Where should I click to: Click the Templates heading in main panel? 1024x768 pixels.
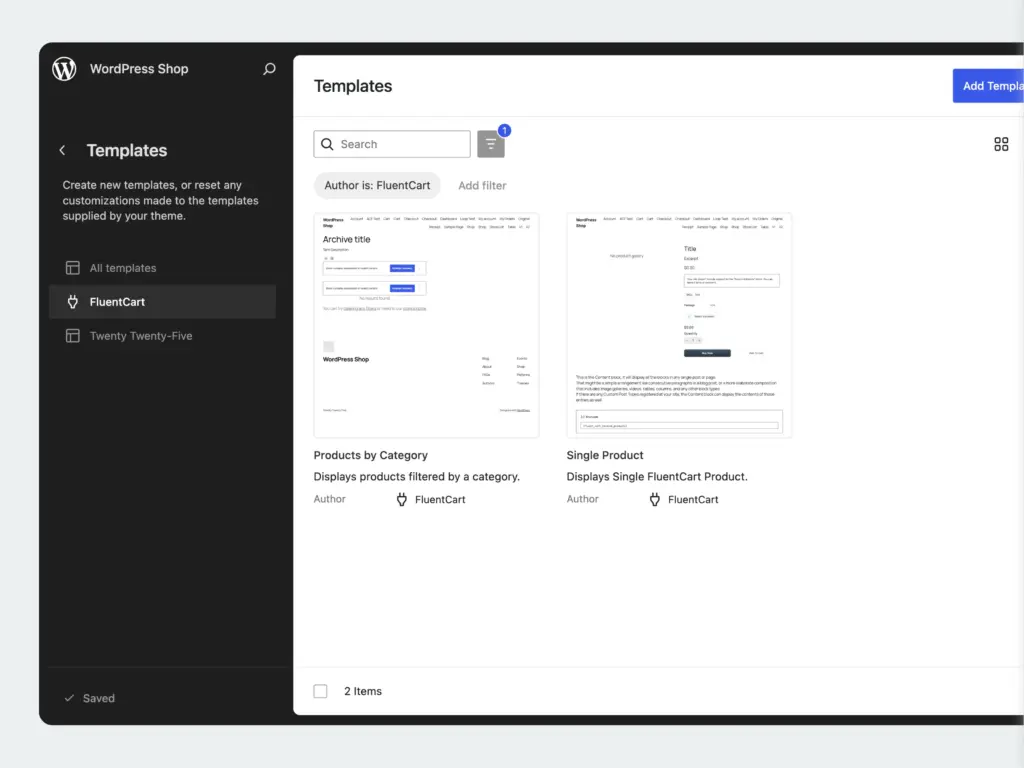coord(353,86)
